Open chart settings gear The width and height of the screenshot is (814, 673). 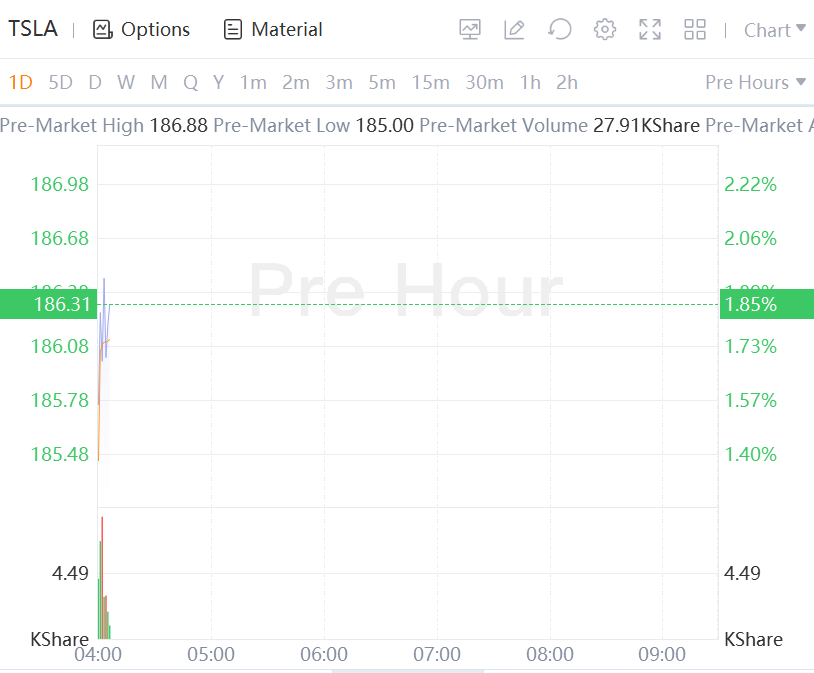pos(605,30)
